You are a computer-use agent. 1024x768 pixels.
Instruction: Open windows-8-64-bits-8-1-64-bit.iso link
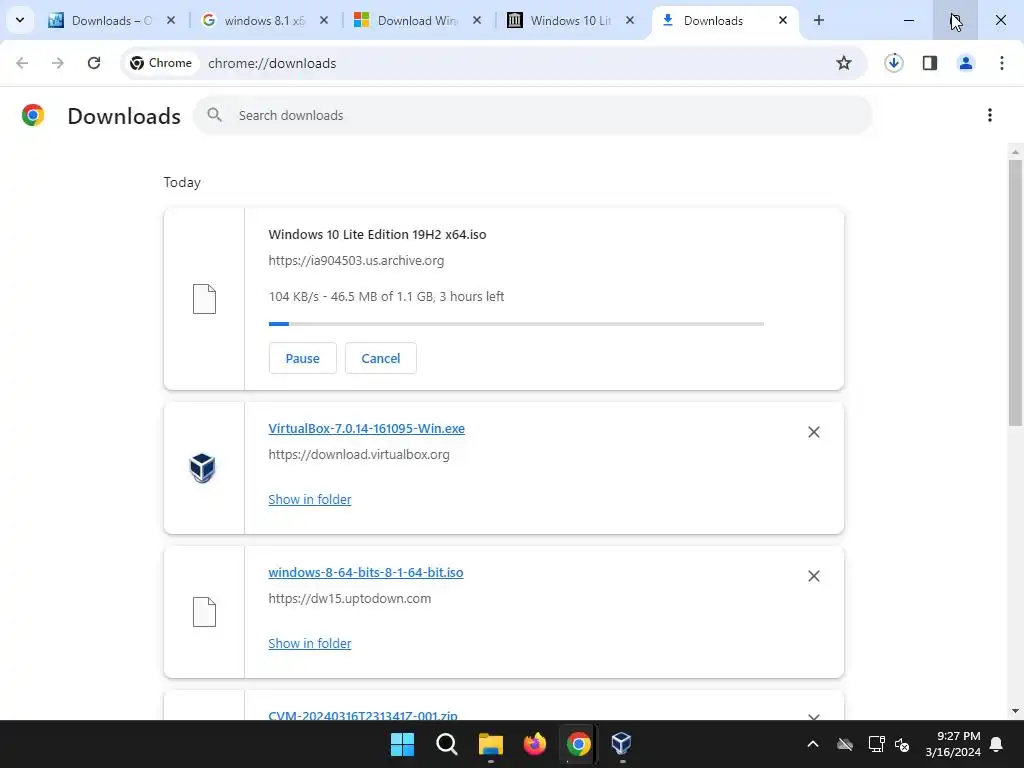point(366,572)
